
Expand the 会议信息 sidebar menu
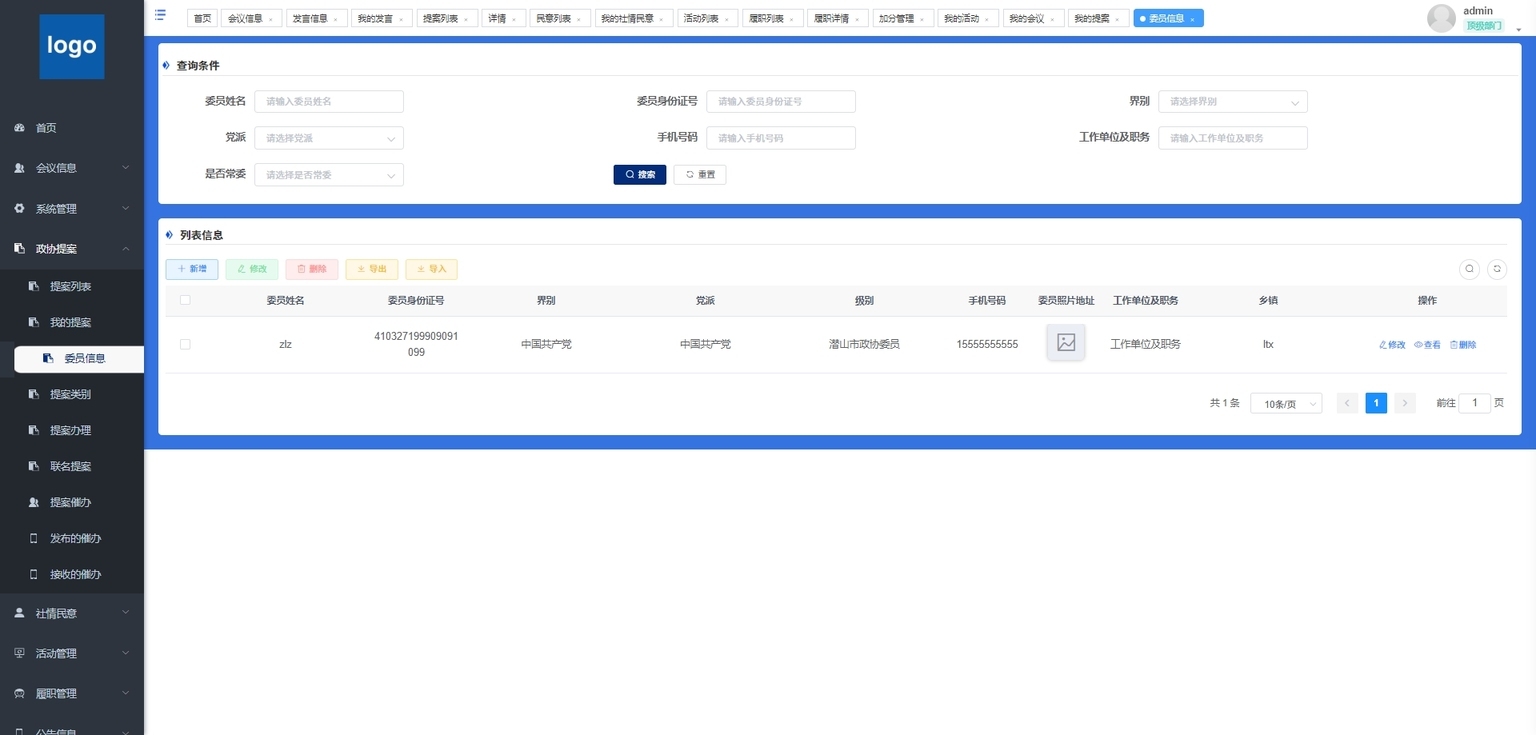126,168
